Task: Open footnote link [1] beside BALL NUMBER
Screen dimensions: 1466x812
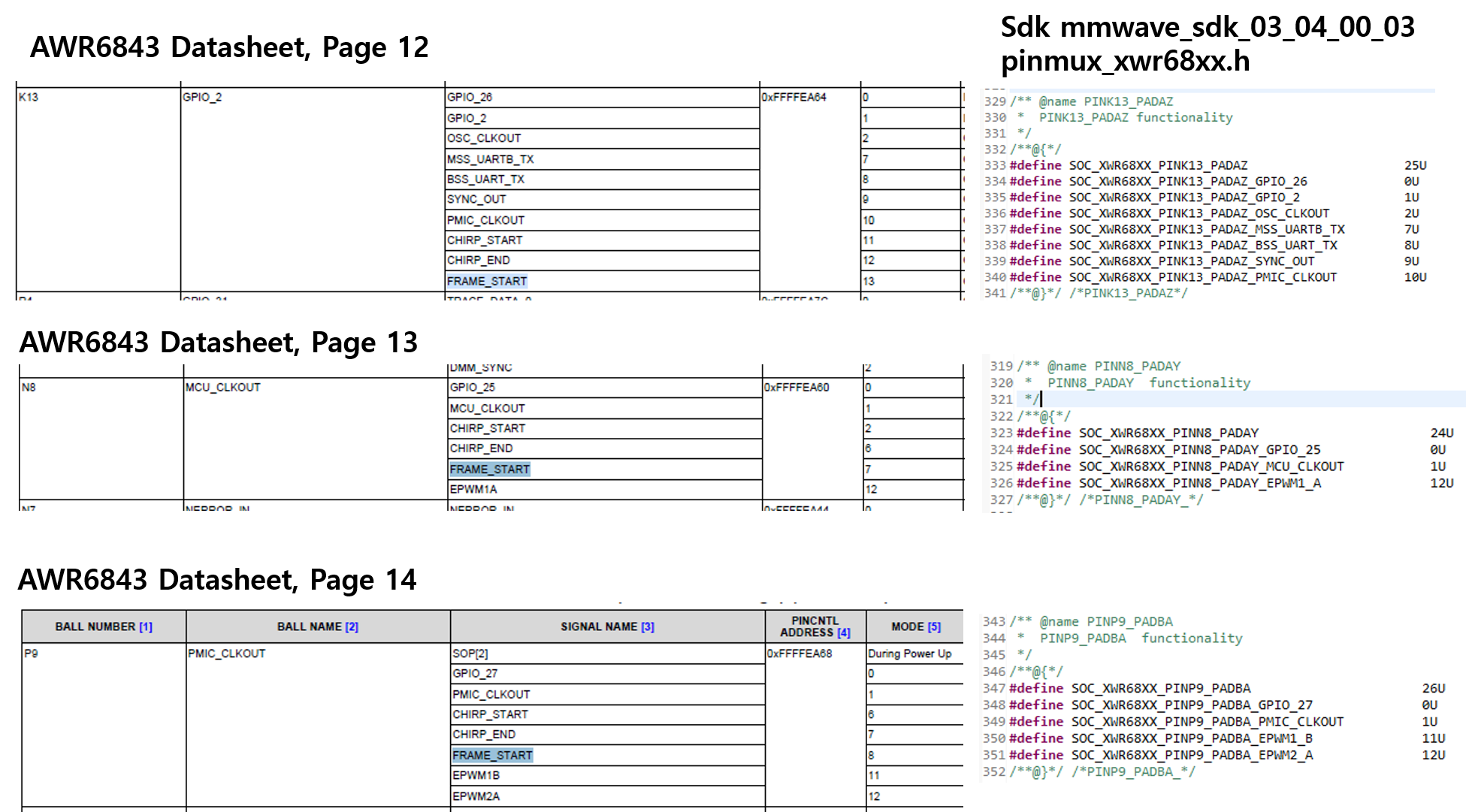Action: tap(146, 626)
